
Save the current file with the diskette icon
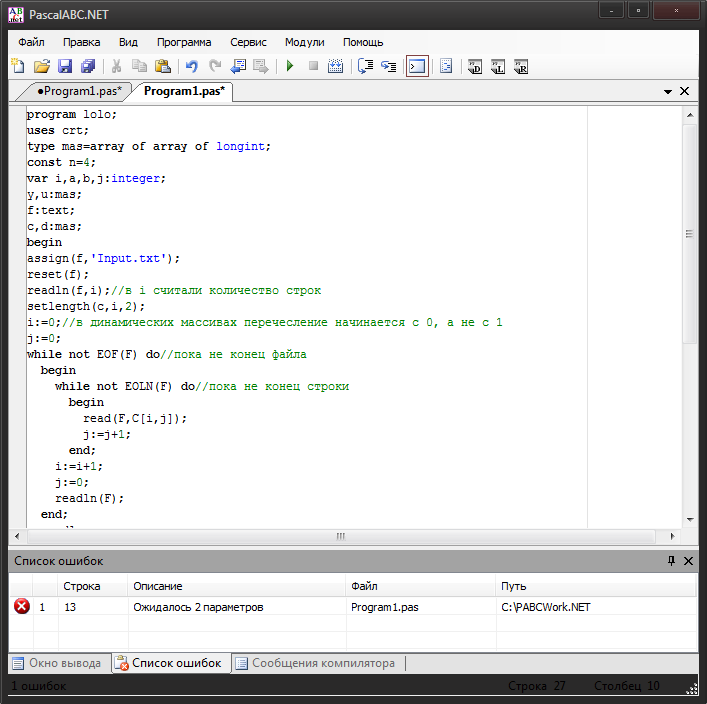pos(65,67)
